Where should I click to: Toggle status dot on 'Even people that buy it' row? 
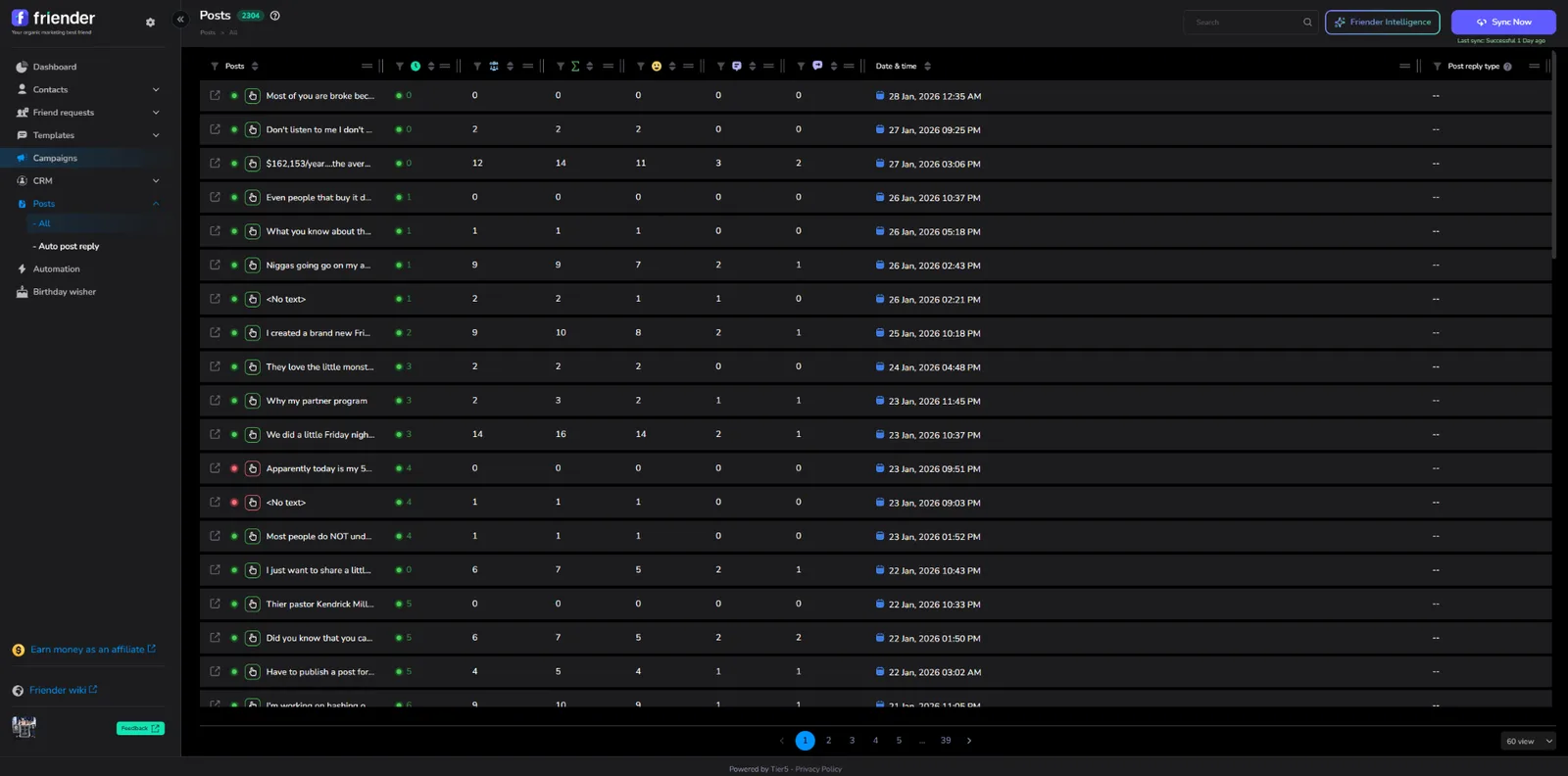point(234,197)
